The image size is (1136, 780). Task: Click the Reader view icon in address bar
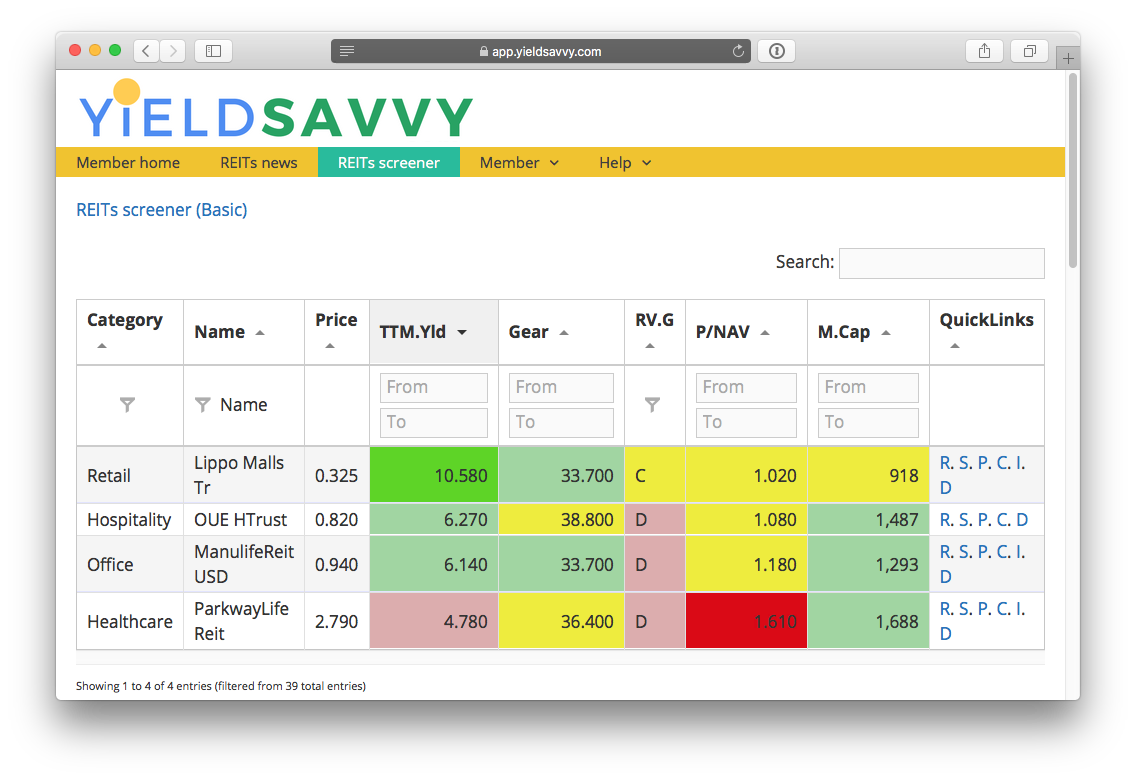[x=347, y=51]
